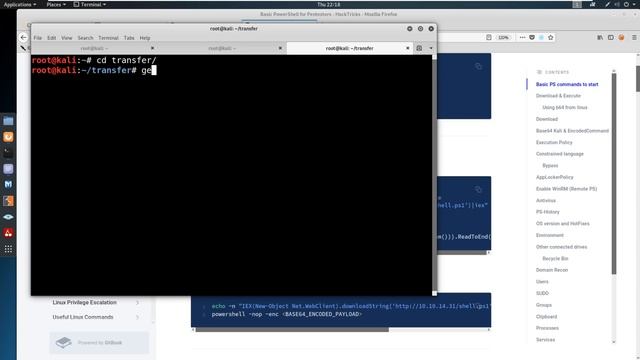Image resolution: width=640 pixels, height=360 pixels.
Task: Open Burp Suite icon in dock
Action: [x=8, y=201]
